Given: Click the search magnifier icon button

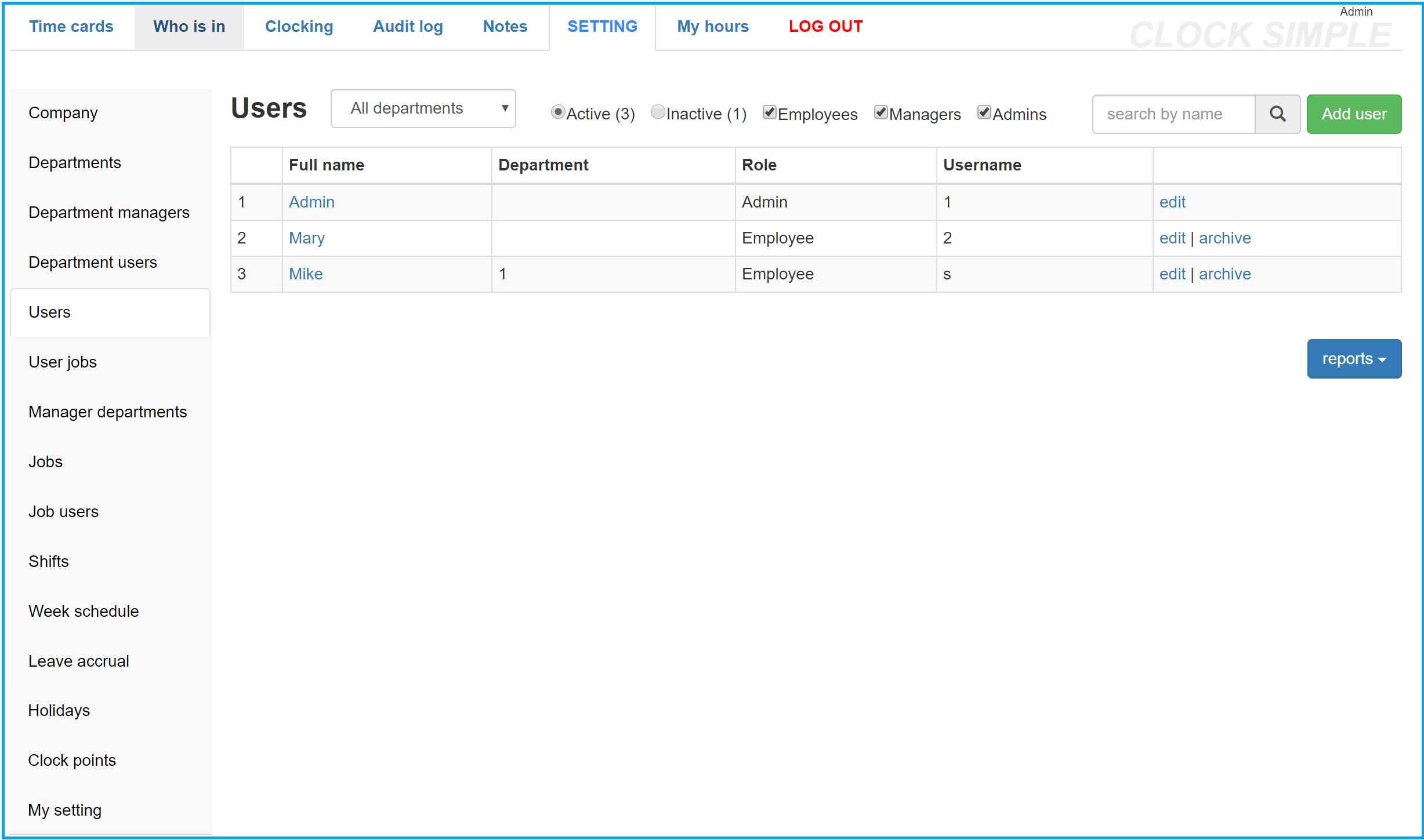Looking at the screenshot, I should pos(1277,114).
